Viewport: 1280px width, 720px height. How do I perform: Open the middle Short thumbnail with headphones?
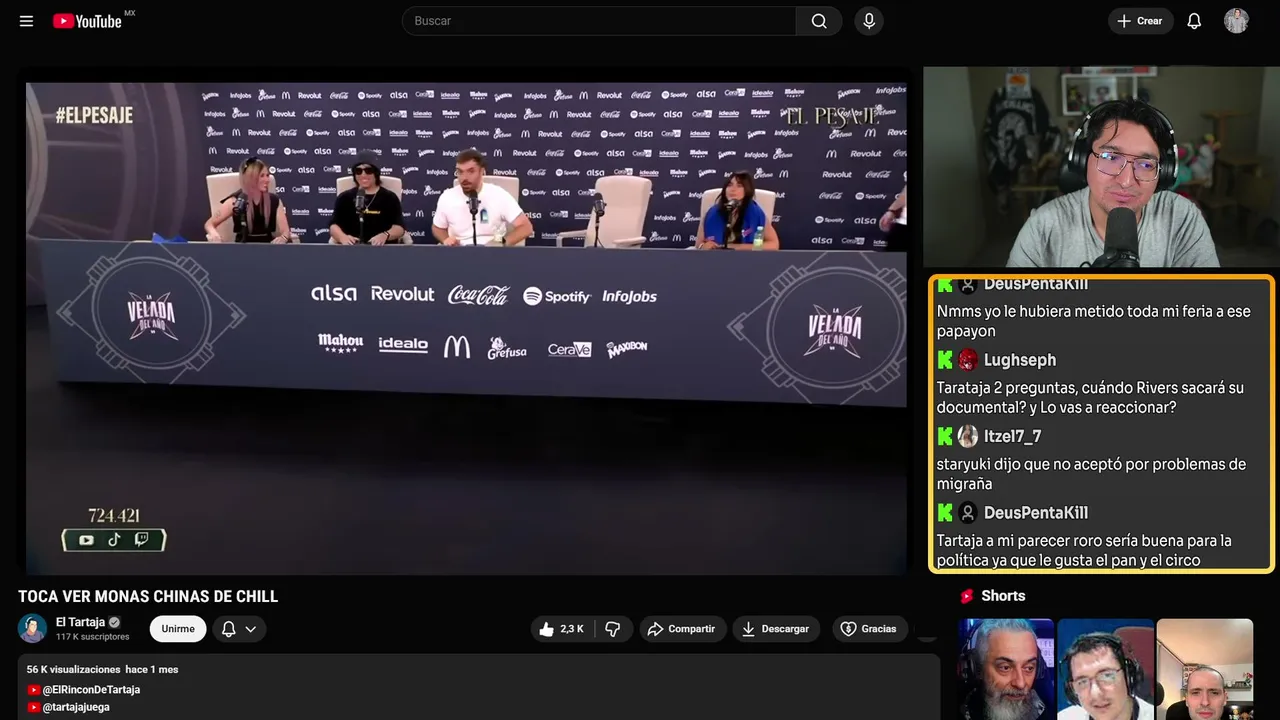[x=1105, y=669]
